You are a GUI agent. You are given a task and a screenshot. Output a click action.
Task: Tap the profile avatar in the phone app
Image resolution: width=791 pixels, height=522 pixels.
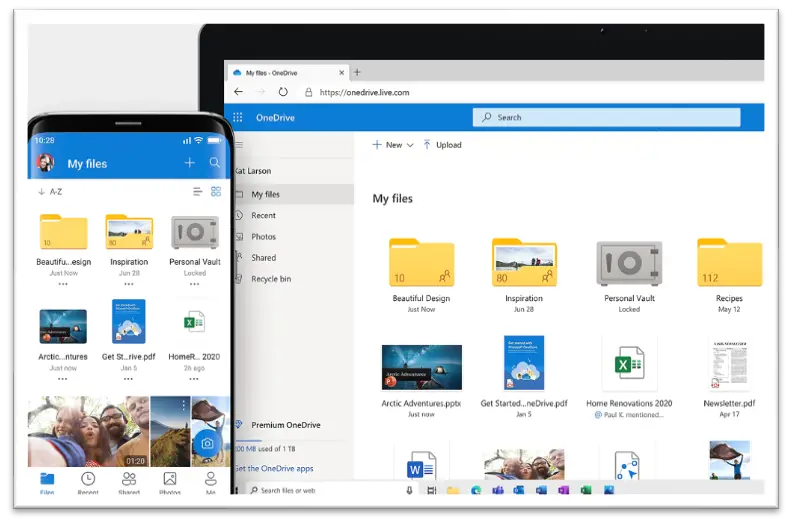[x=45, y=163]
